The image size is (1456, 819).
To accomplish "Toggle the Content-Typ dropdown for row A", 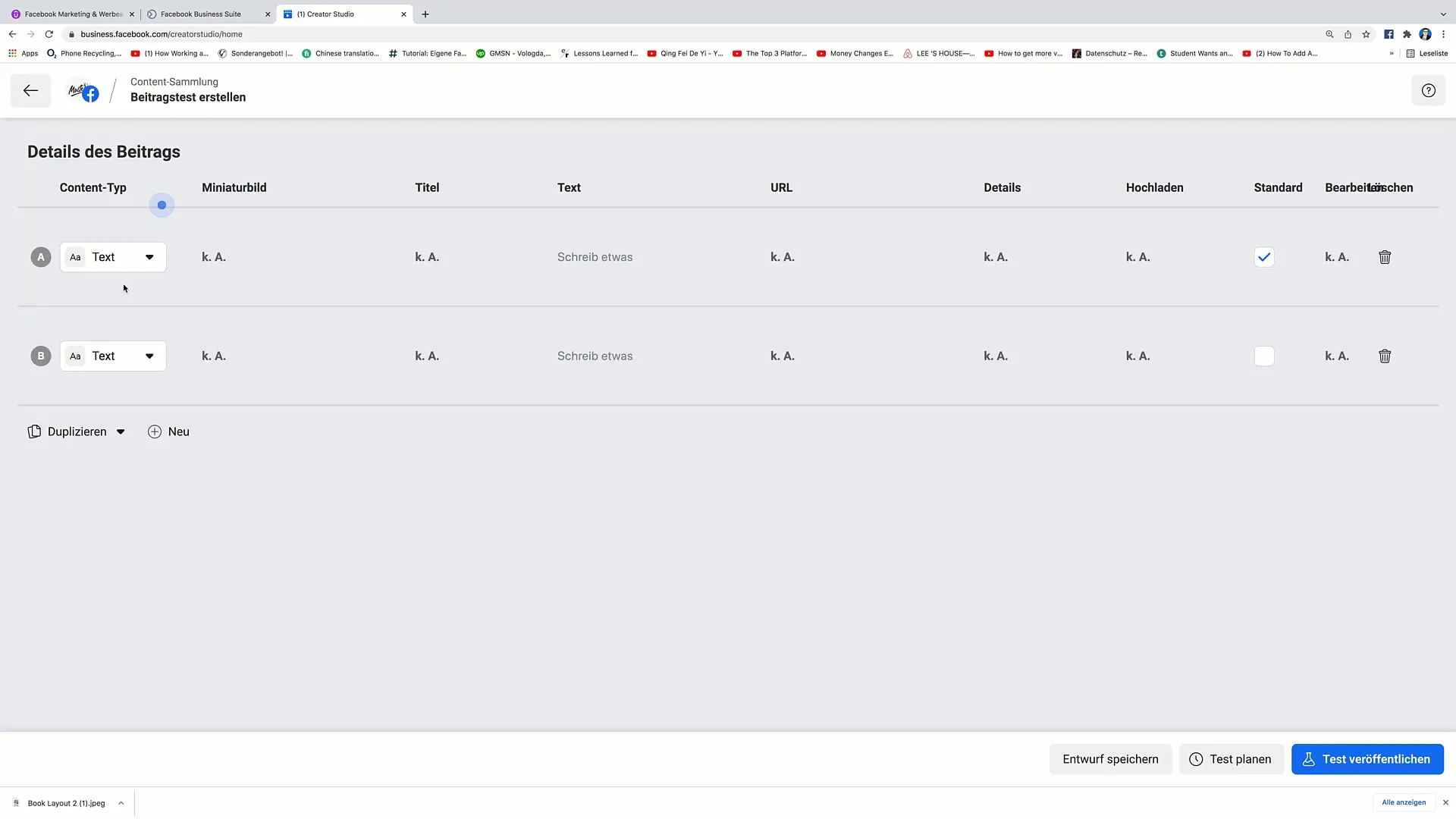I will [149, 257].
